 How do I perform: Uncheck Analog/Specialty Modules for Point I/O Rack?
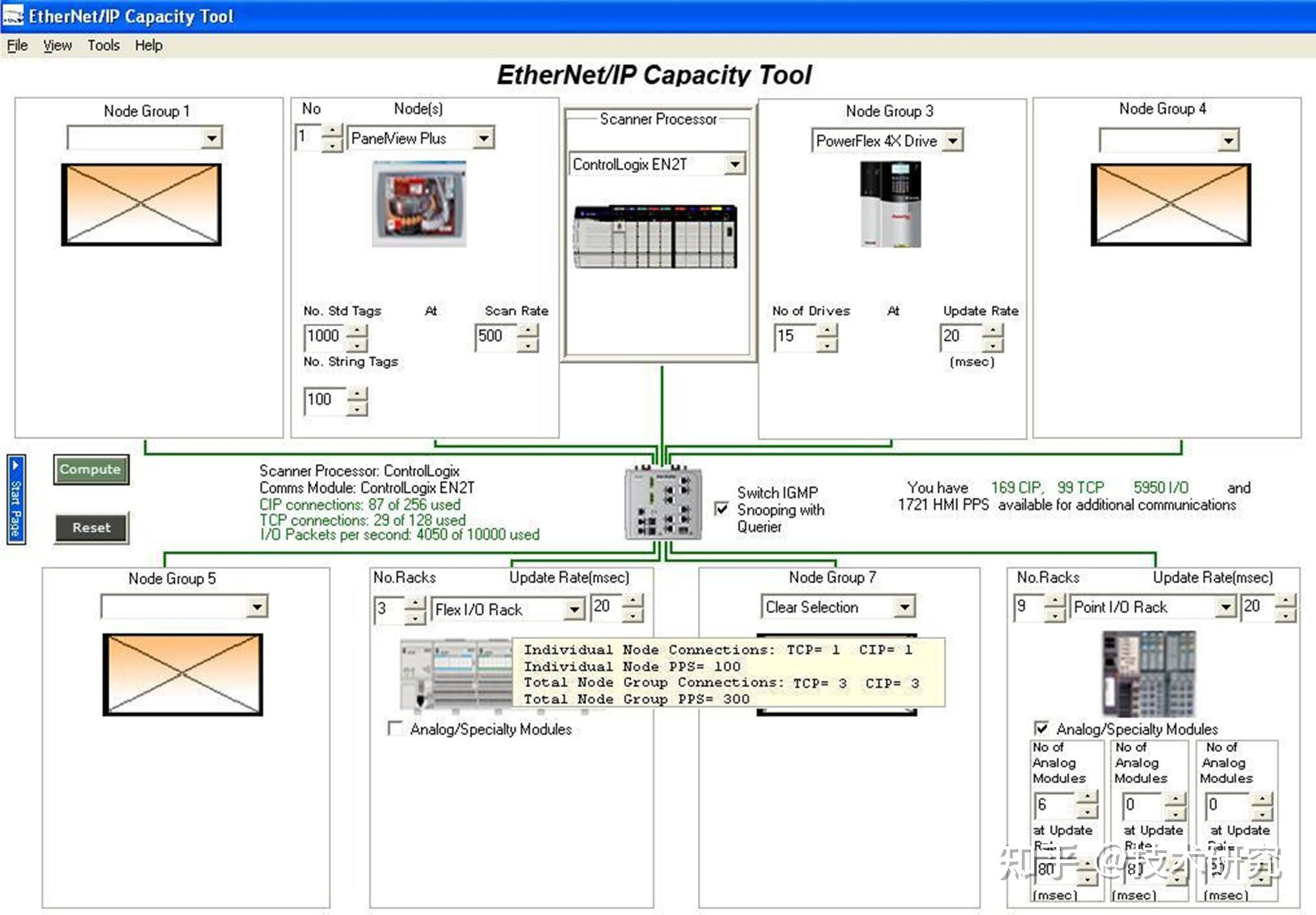pyautogui.click(x=1041, y=728)
